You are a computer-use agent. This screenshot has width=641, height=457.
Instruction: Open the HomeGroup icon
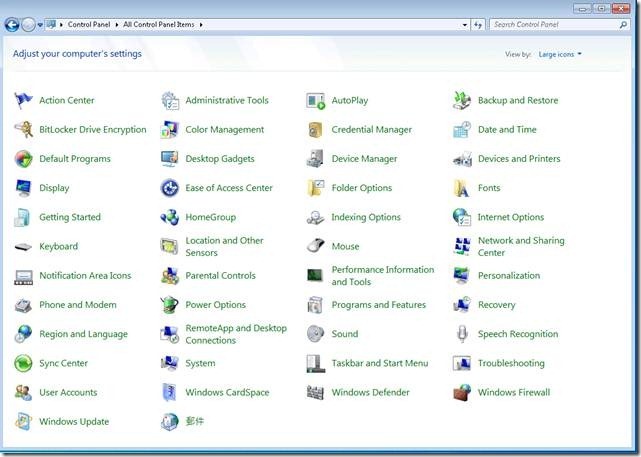pyautogui.click(x=170, y=217)
